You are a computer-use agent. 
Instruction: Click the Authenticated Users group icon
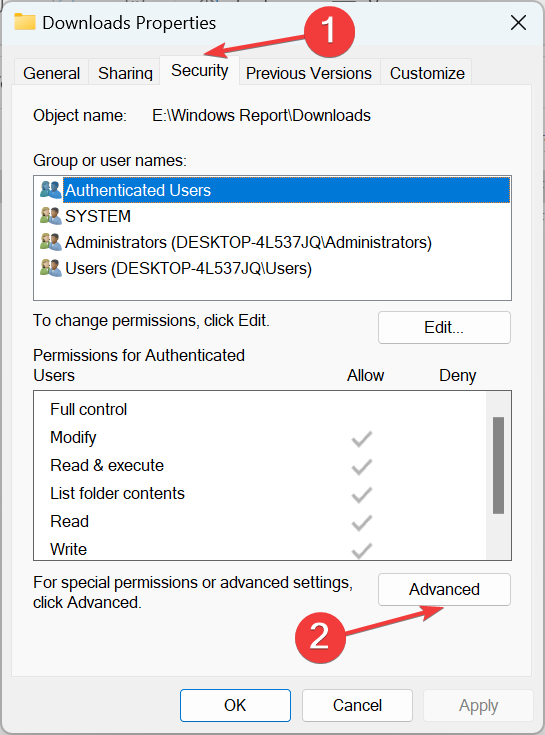(51, 190)
